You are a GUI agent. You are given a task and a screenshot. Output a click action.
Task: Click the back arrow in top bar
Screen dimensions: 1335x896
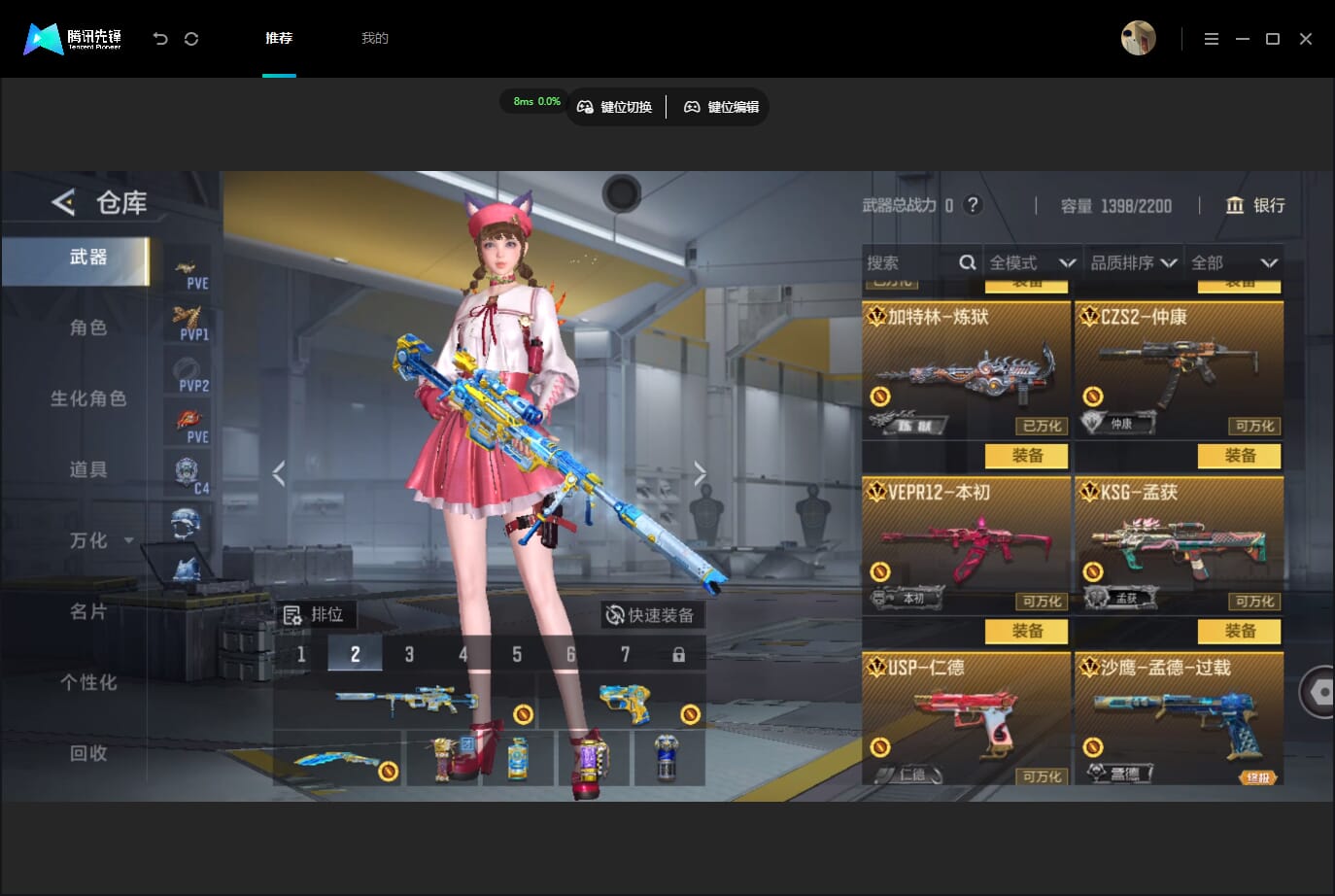tap(160, 39)
